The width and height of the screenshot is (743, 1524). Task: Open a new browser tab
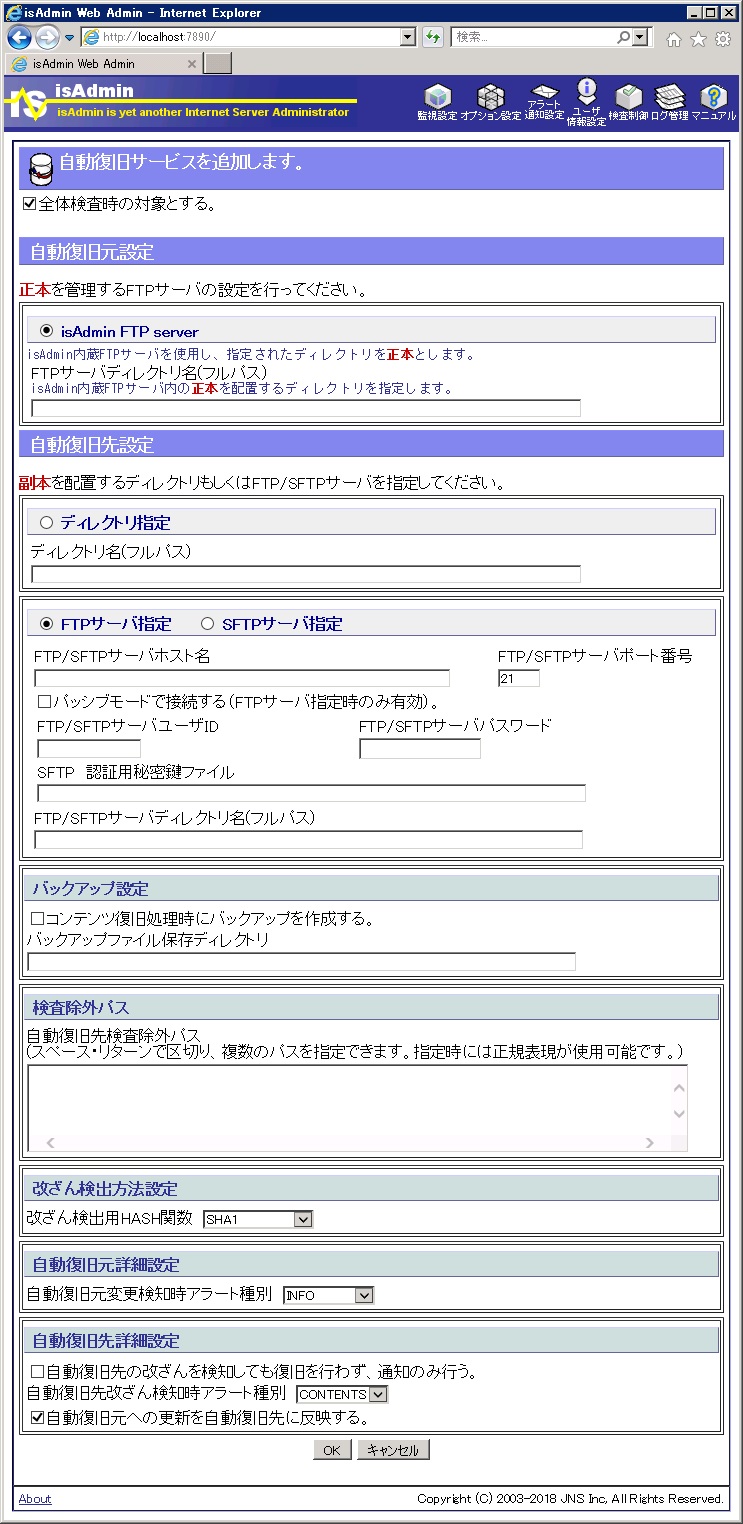217,63
